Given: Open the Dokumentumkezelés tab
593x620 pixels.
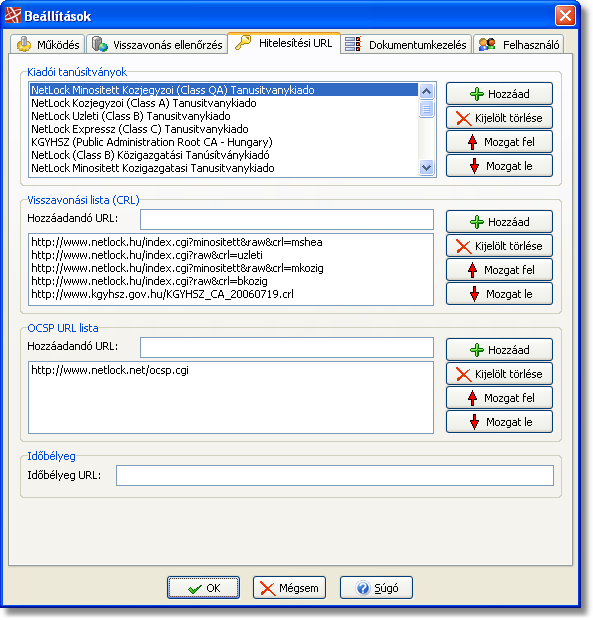Looking at the screenshot, I should click(x=406, y=44).
